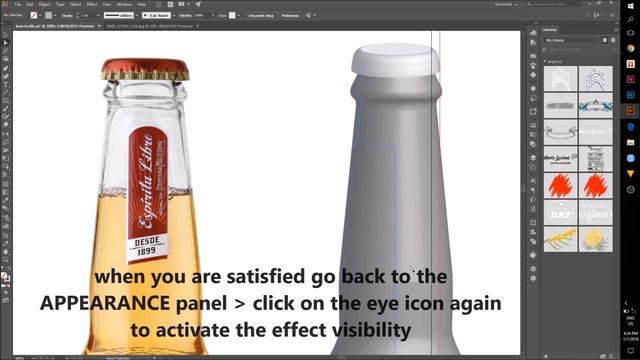Screen dimensions: 640x360
Task: Open the Window menu
Action: tap(124, 4)
